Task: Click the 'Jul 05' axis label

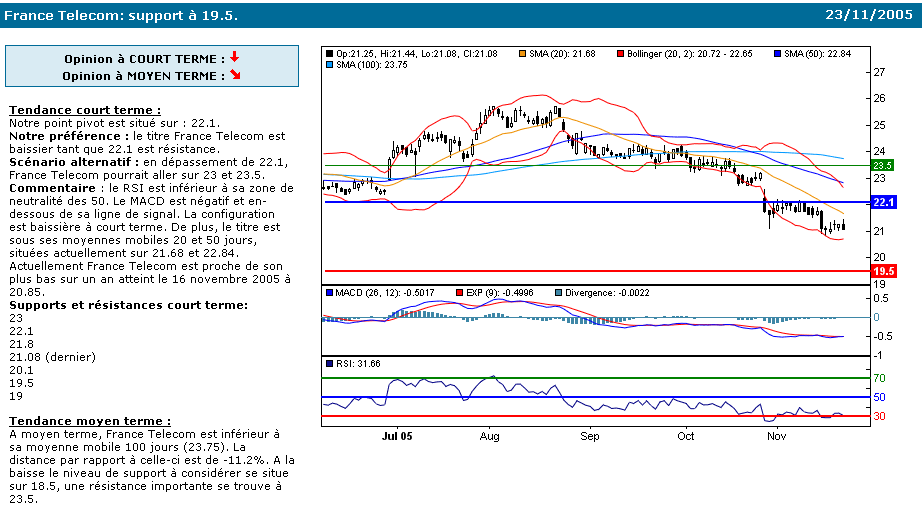Action: (397, 436)
